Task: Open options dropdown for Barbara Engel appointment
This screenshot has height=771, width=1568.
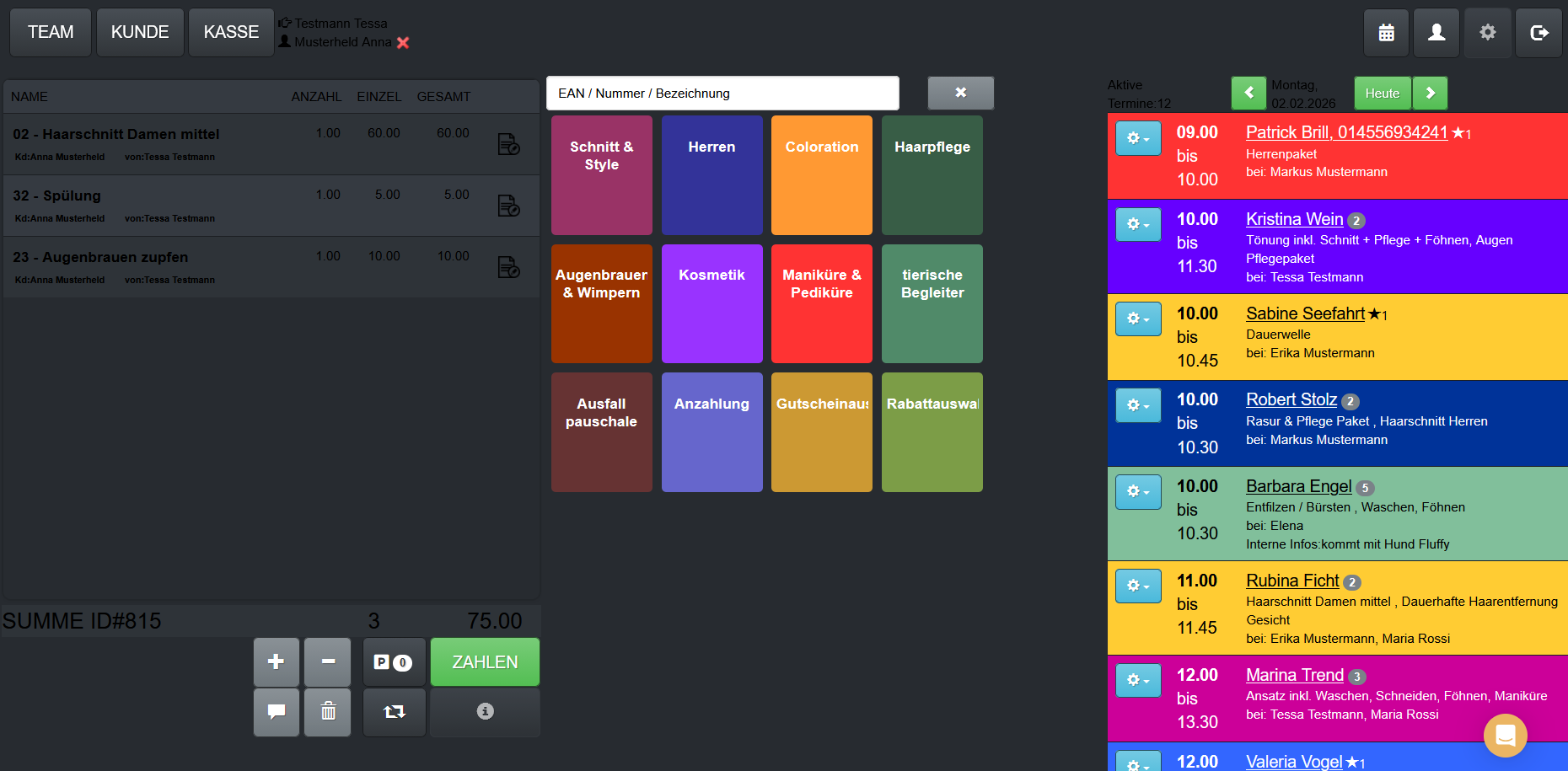Action: [x=1138, y=491]
